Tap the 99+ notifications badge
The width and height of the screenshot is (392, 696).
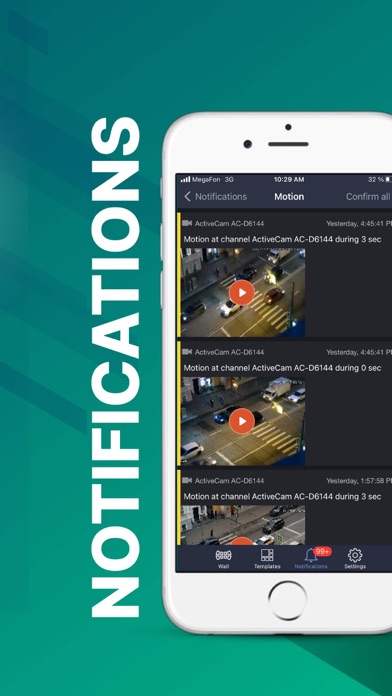(322, 551)
